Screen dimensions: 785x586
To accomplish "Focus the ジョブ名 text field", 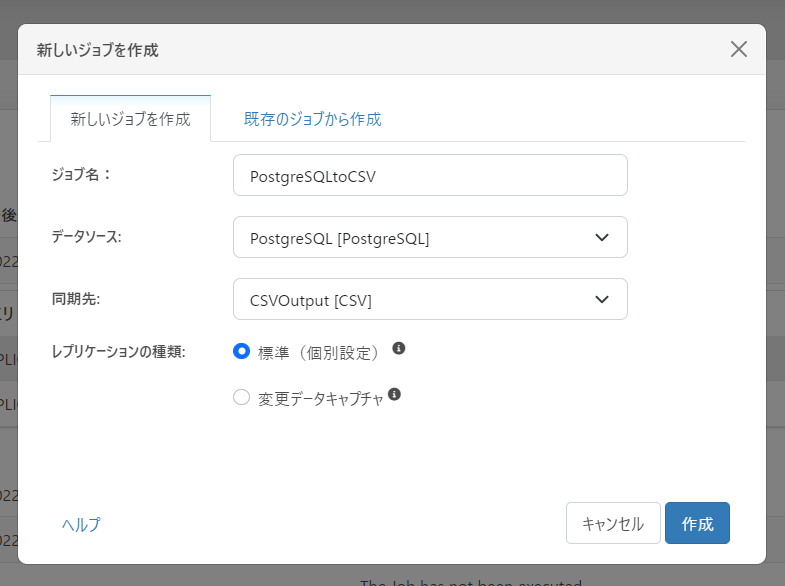I will pyautogui.click(x=429, y=175).
